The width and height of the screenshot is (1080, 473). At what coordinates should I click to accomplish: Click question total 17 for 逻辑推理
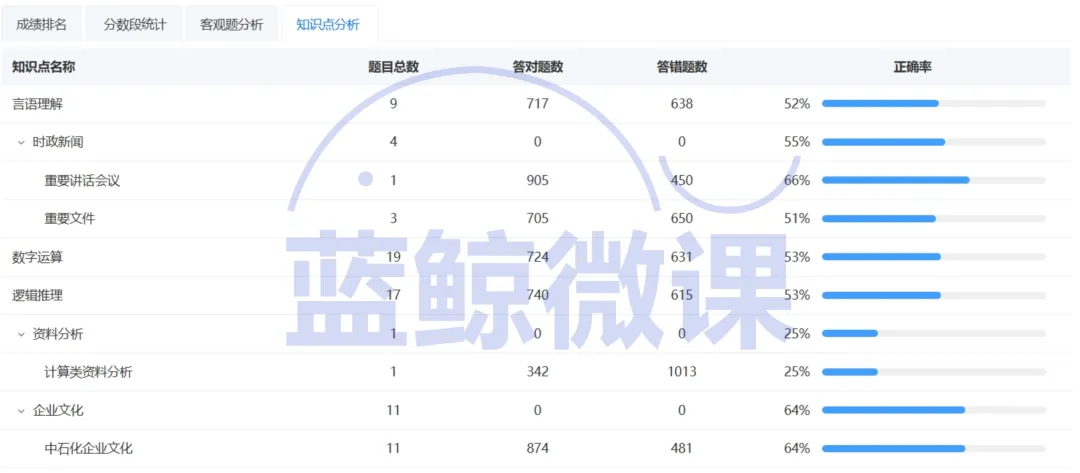pos(393,295)
